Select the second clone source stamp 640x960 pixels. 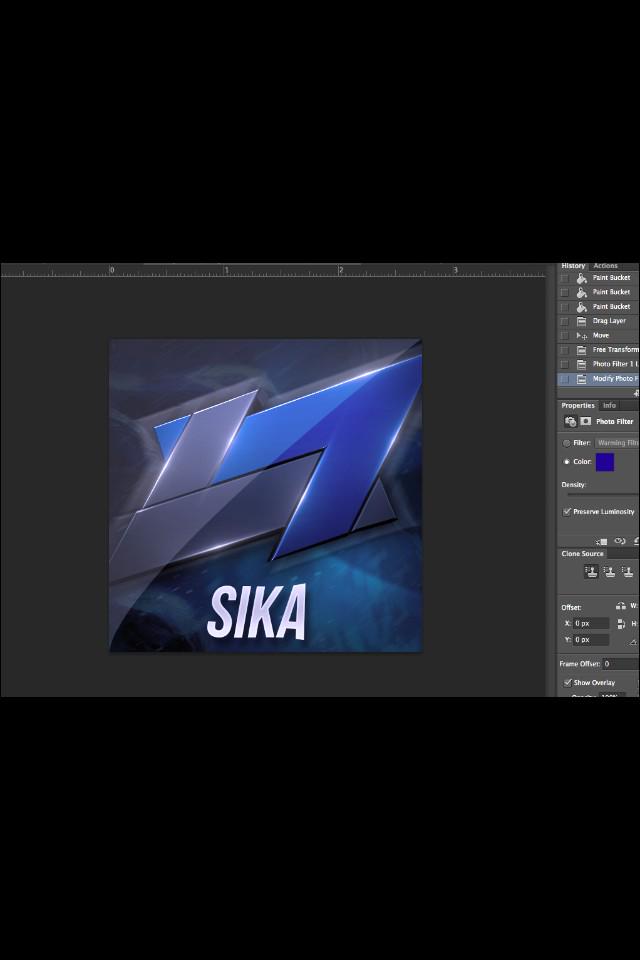pos(609,572)
